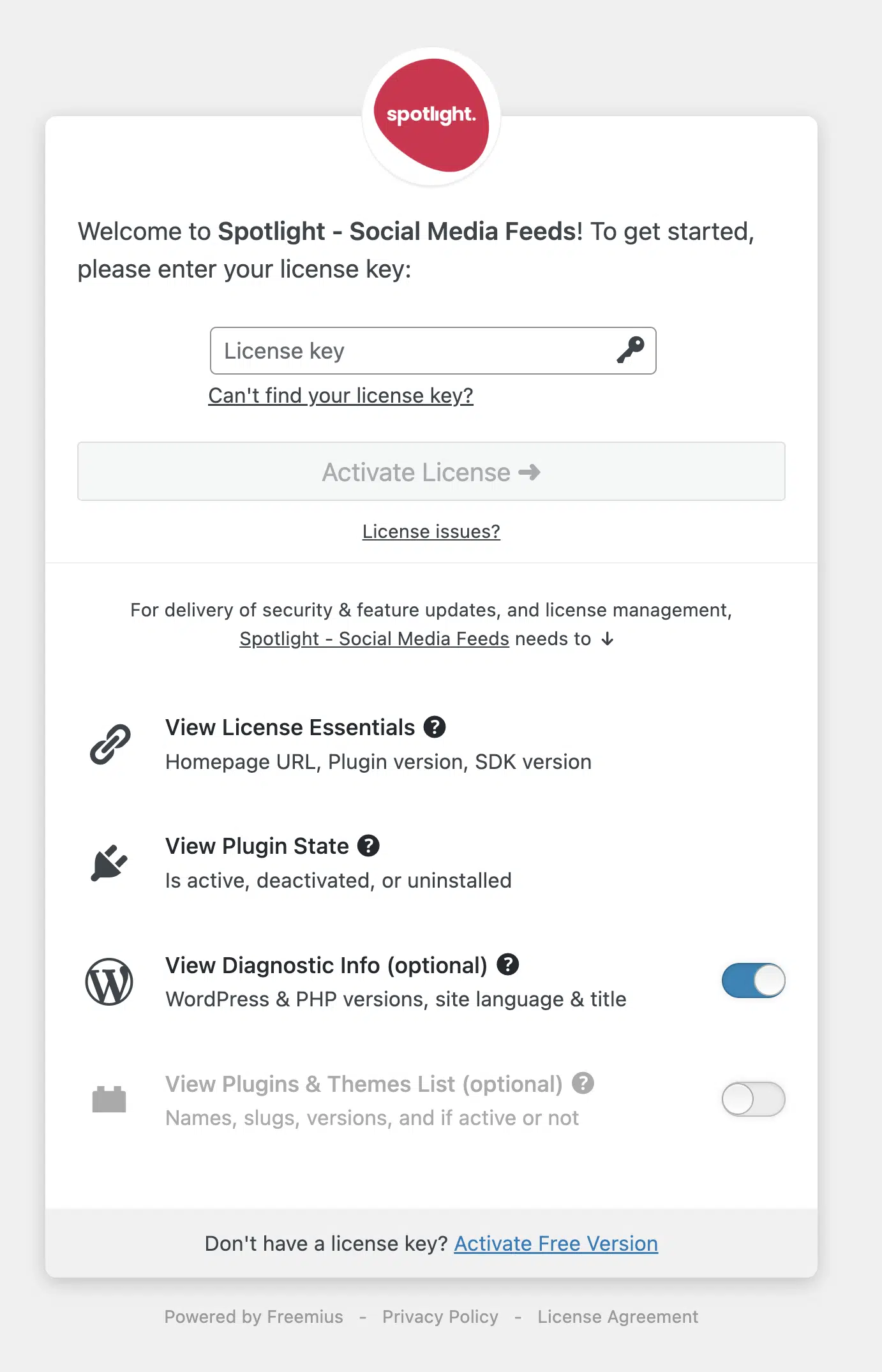The height and width of the screenshot is (1372, 882).
Task: Click Activate Free Version link
Action: (556, 1244)
